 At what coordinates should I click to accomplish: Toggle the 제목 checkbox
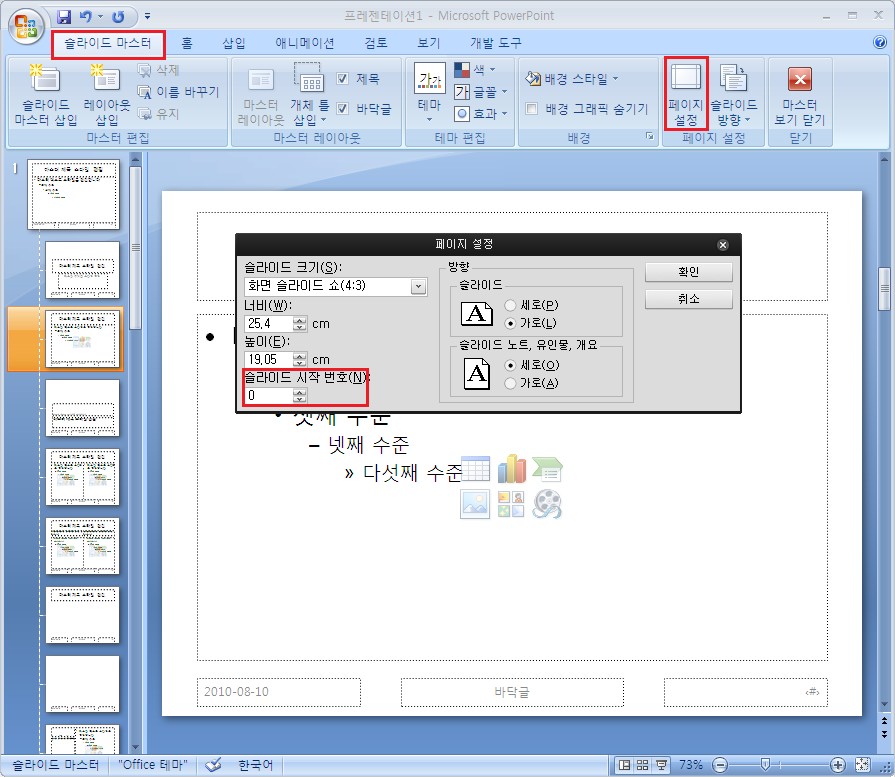tap(342, 78)
